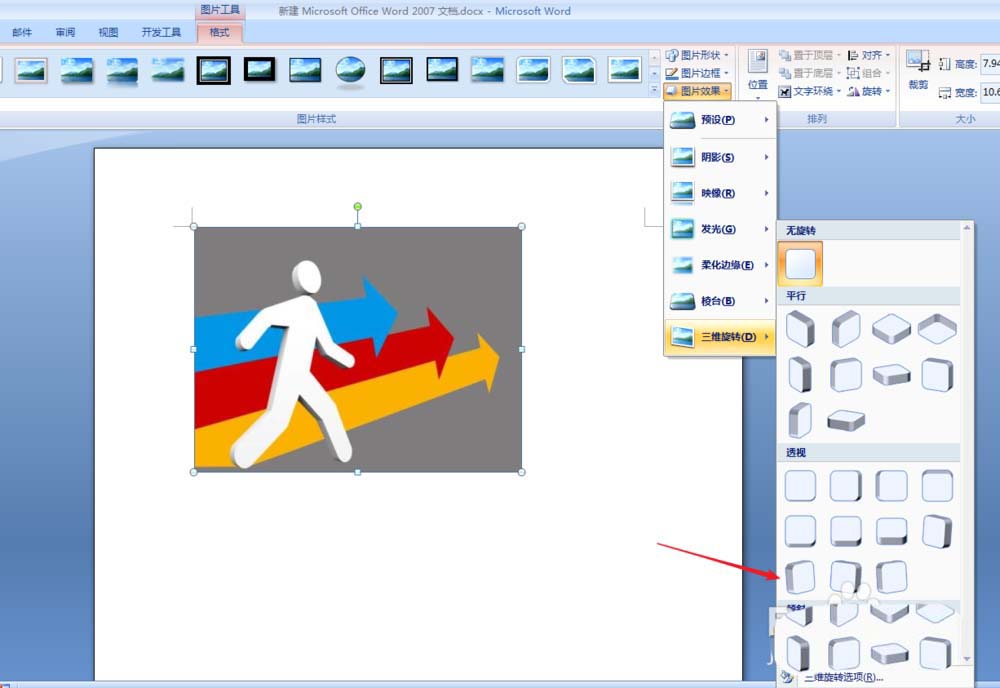Apply second preset in 平行 section's second row
The width and height of the screenshot is (1000, 688).
[846, 374]
